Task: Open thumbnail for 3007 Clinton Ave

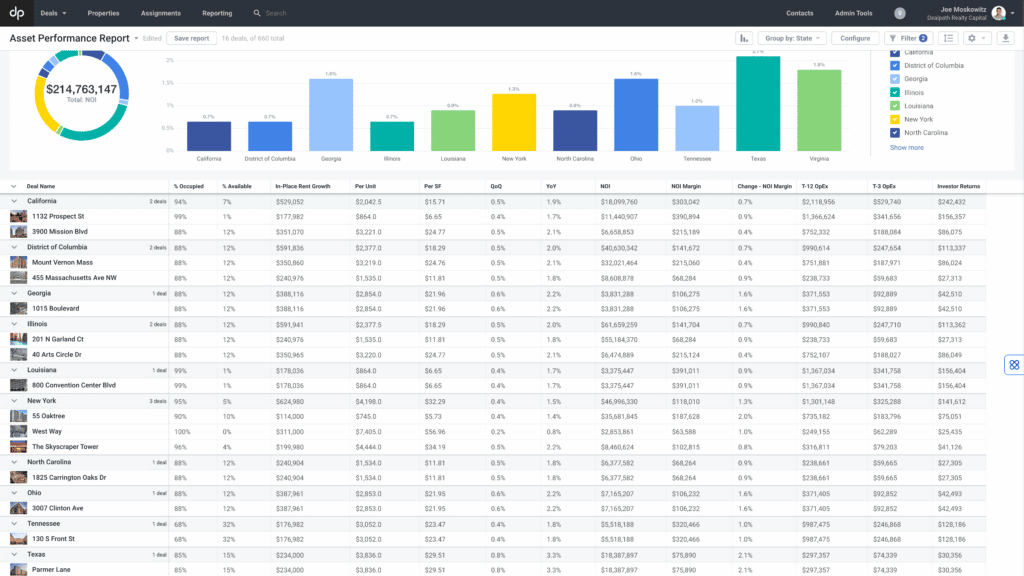Action: pos(18,508)
